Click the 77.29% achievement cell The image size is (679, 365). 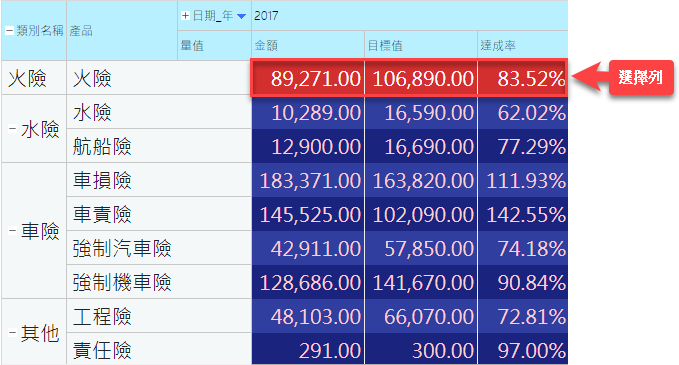coord(523,146)
